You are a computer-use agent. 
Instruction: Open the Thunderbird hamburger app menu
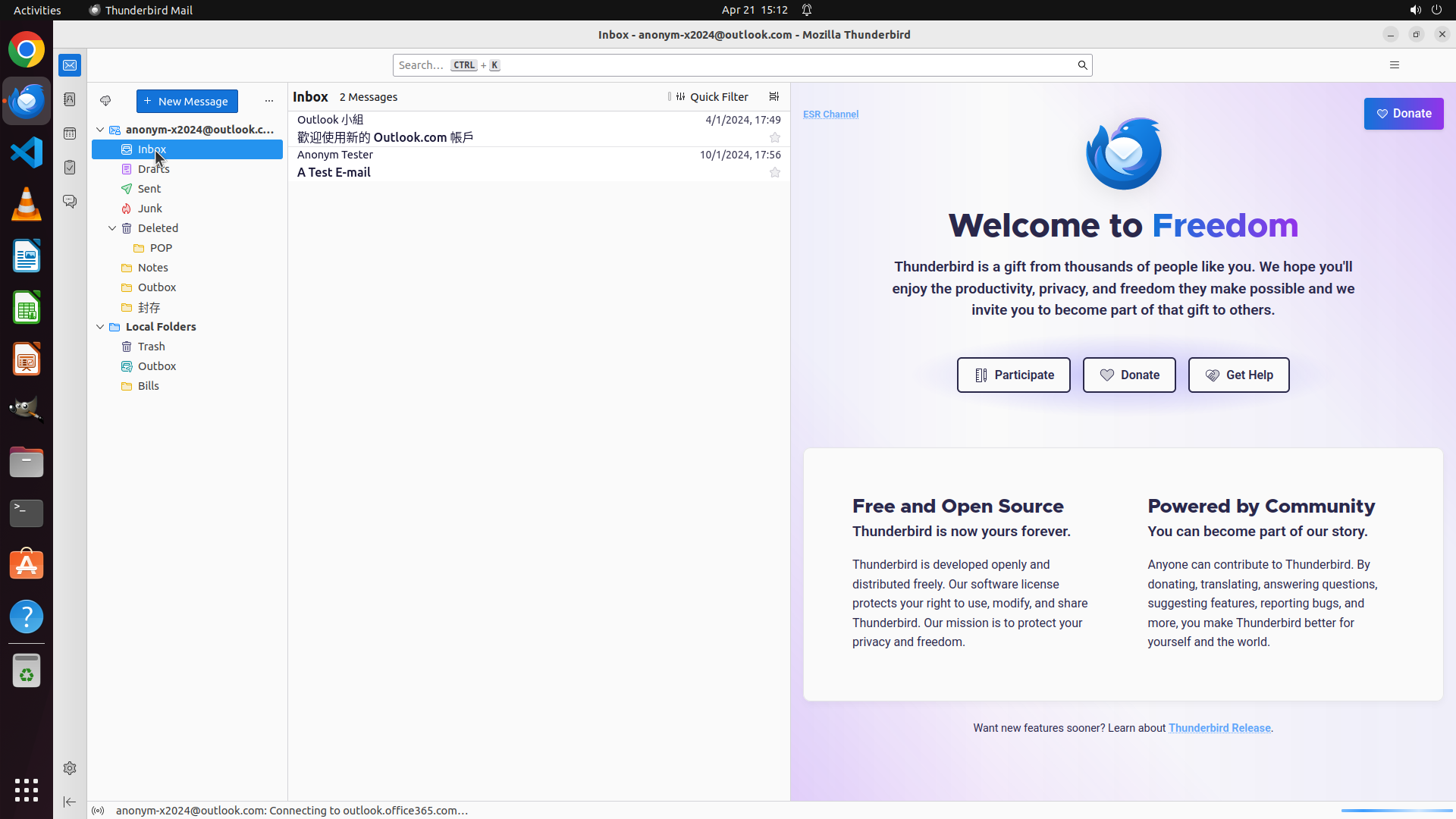(1394, 65)
